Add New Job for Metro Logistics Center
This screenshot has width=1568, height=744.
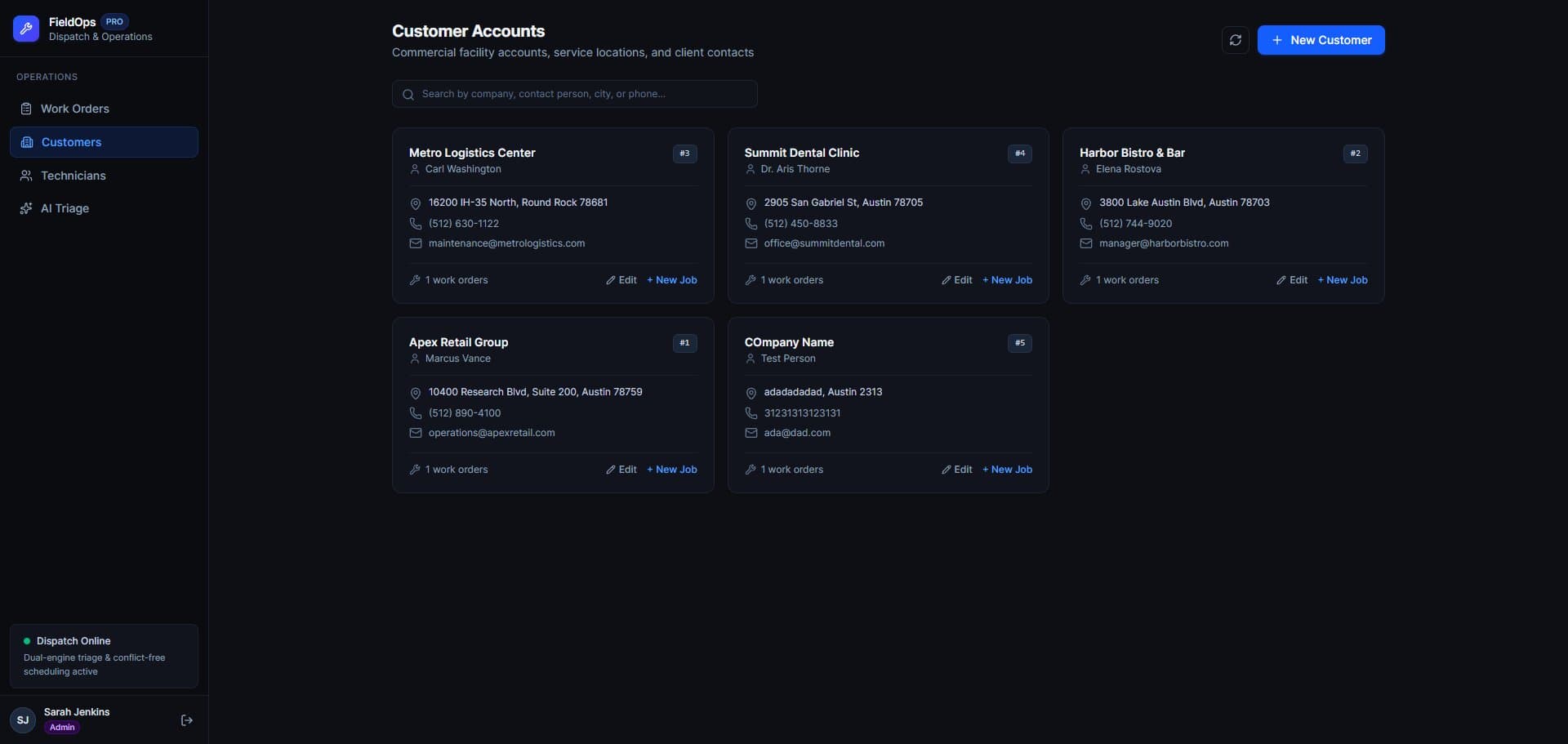tap(671, 280)
